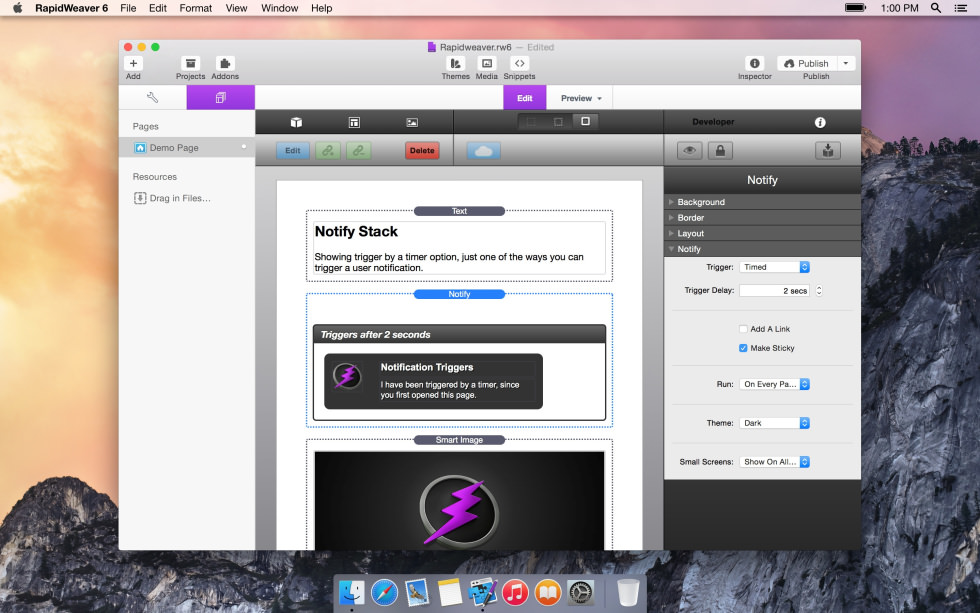This screenshot has height=613, width=980.
Task: Open the Preview dropdown tab
Action: (x=581, y=98)
